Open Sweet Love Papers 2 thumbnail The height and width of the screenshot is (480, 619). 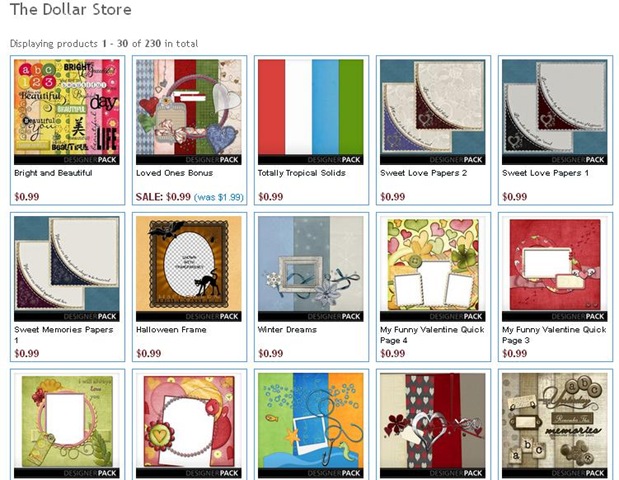(x=433, y=112)
